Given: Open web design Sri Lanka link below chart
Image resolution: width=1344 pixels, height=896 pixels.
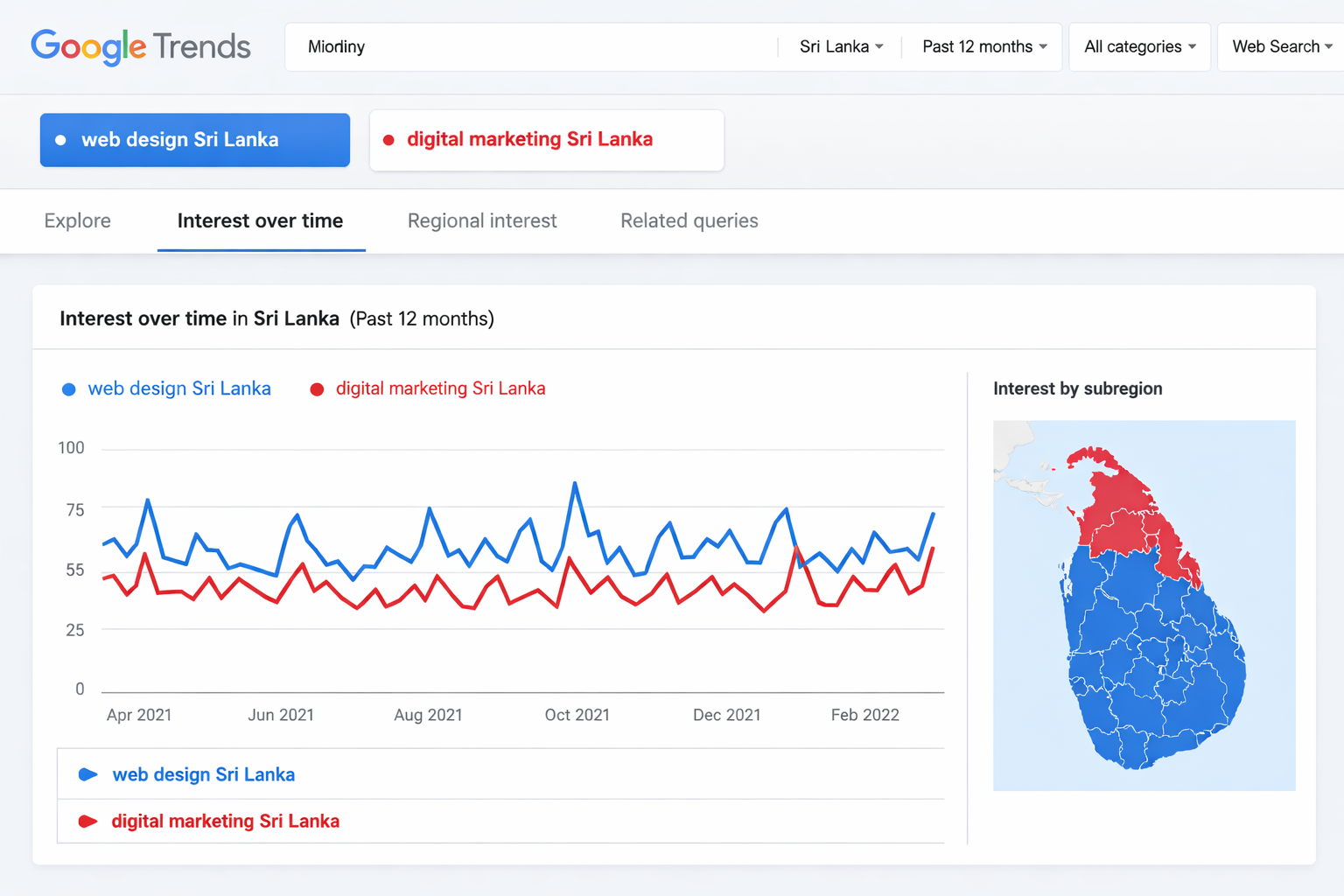Looking at the screenshot, I should (x=204, y=774).
